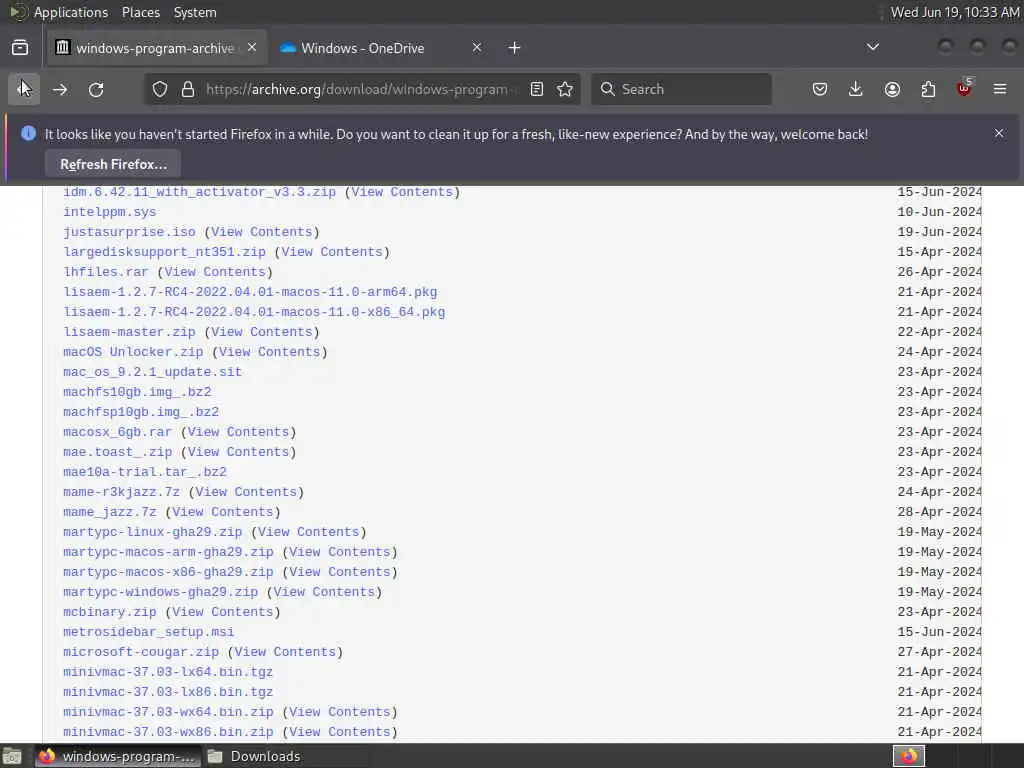Click the info icon in notification bar
1024x768 pixels.
[28, 133]
